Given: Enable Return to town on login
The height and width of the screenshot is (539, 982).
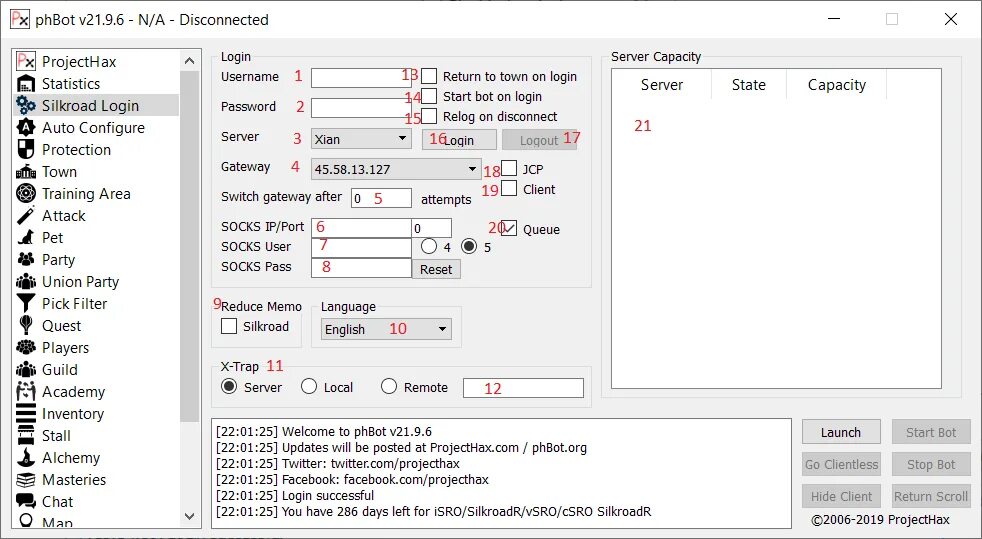Looking at the screenshot, I should [429, 76].
